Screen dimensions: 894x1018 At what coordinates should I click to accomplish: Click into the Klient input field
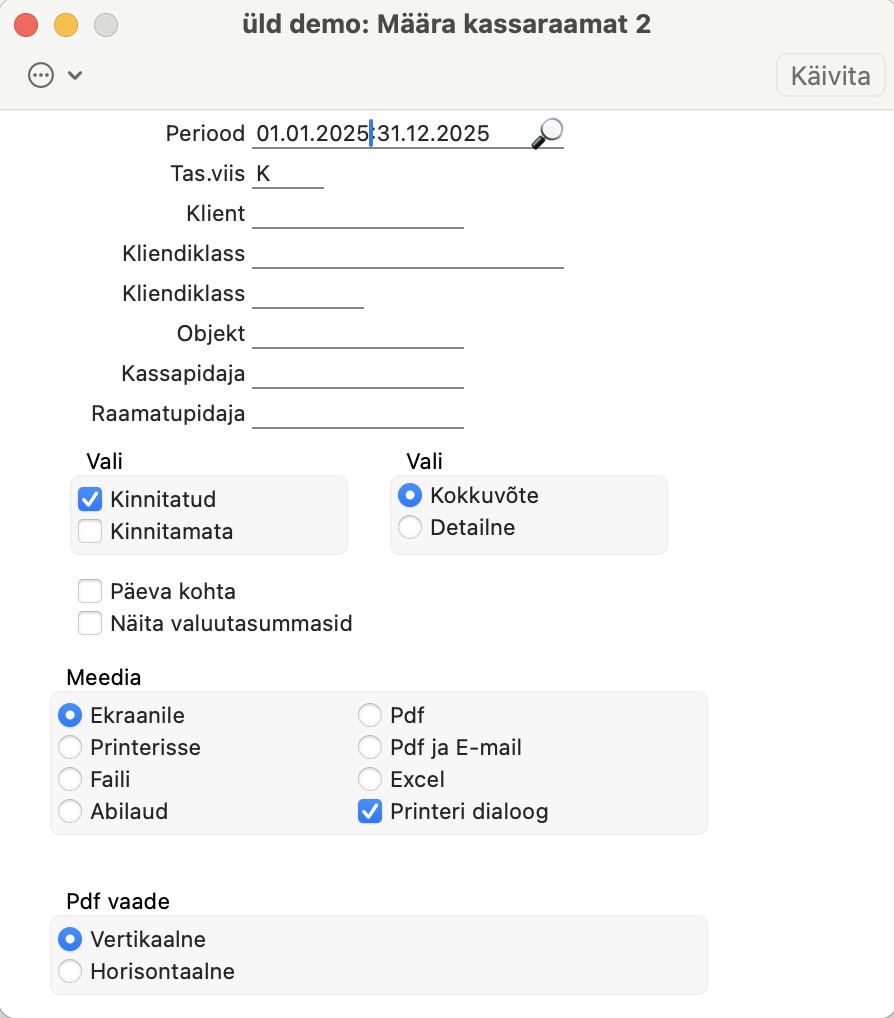tap(358, 214)
